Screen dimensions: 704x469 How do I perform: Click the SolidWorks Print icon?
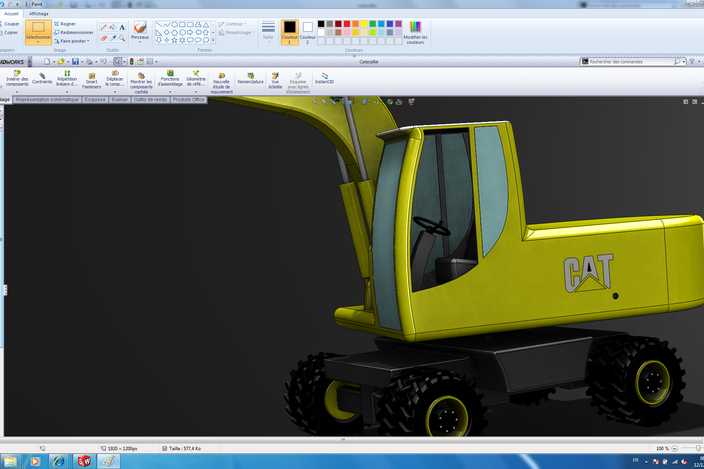click(x=89, y=61)
